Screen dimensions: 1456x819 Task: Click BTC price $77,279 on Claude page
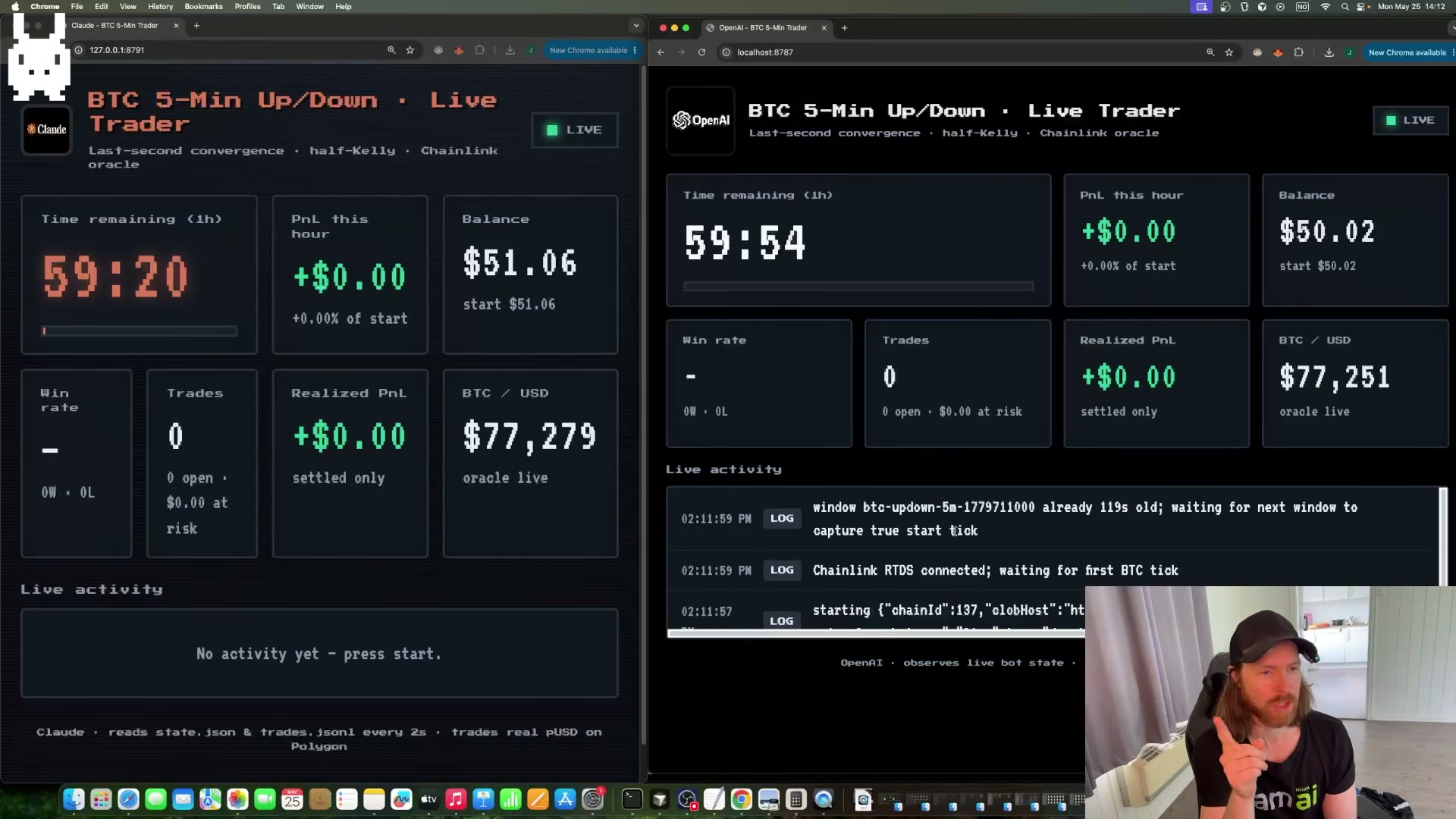tap(529, 436)
